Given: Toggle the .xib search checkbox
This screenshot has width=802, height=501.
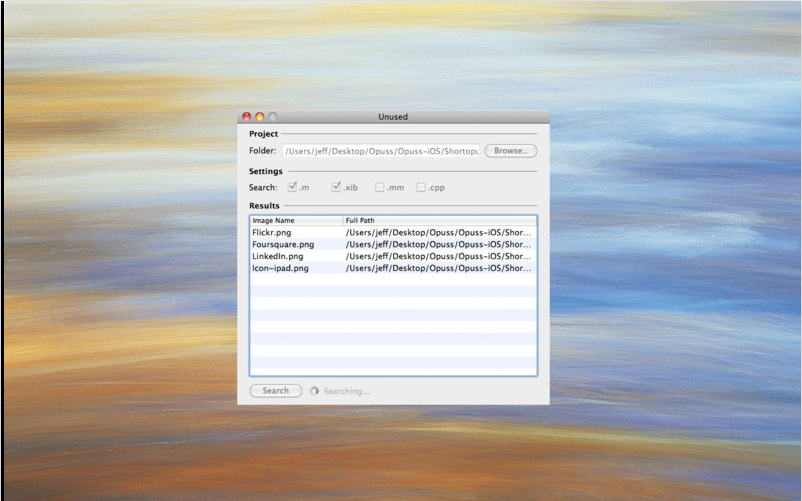Looking at the screenshot, I should point(336,187).
